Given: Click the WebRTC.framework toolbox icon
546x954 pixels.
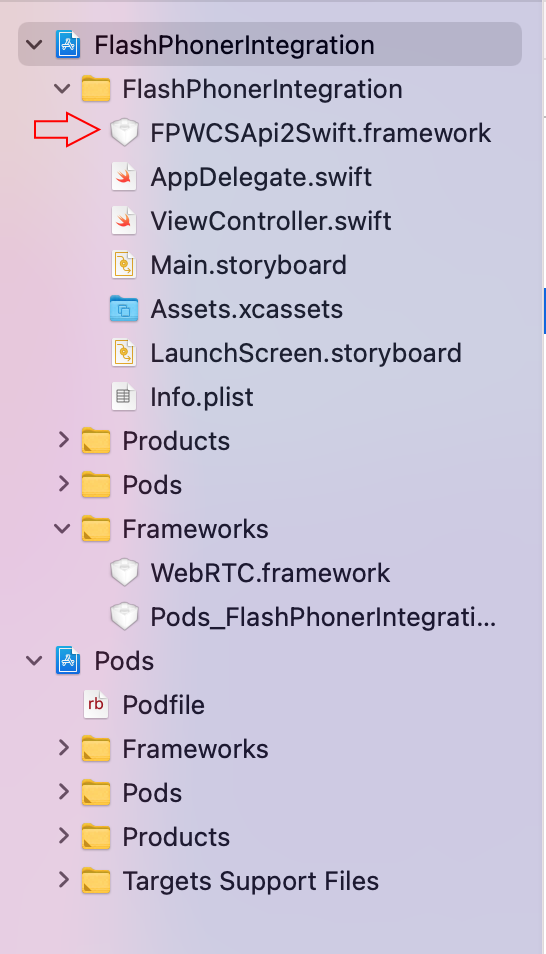Looking at the screenshot, I should coord(124,573).
